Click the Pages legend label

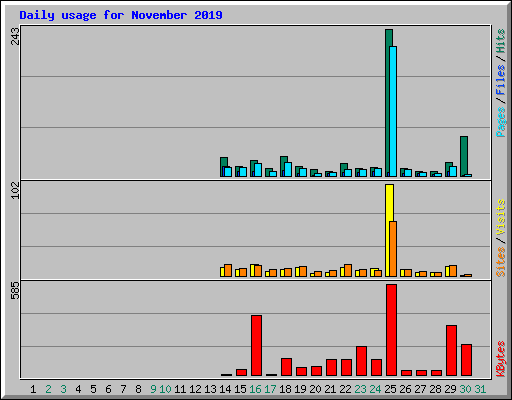500,122
